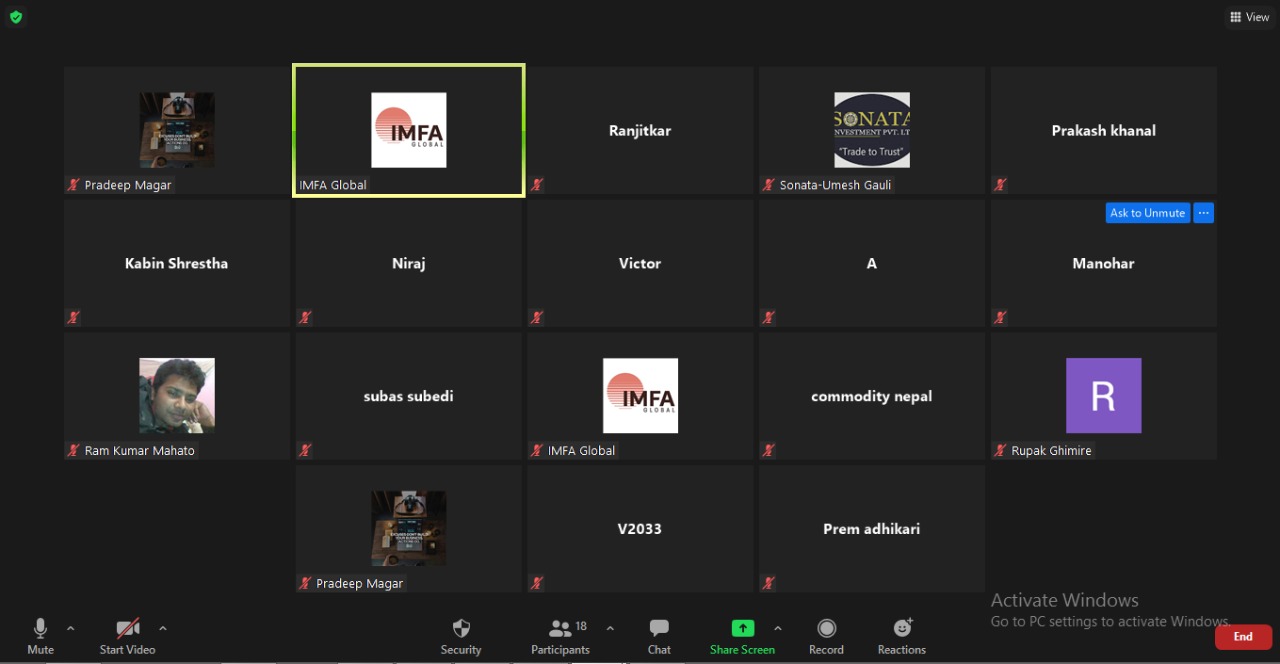Click the single-letter name "A"
This screenshot has width=1280, height=664.
click(x=872, y=264)
